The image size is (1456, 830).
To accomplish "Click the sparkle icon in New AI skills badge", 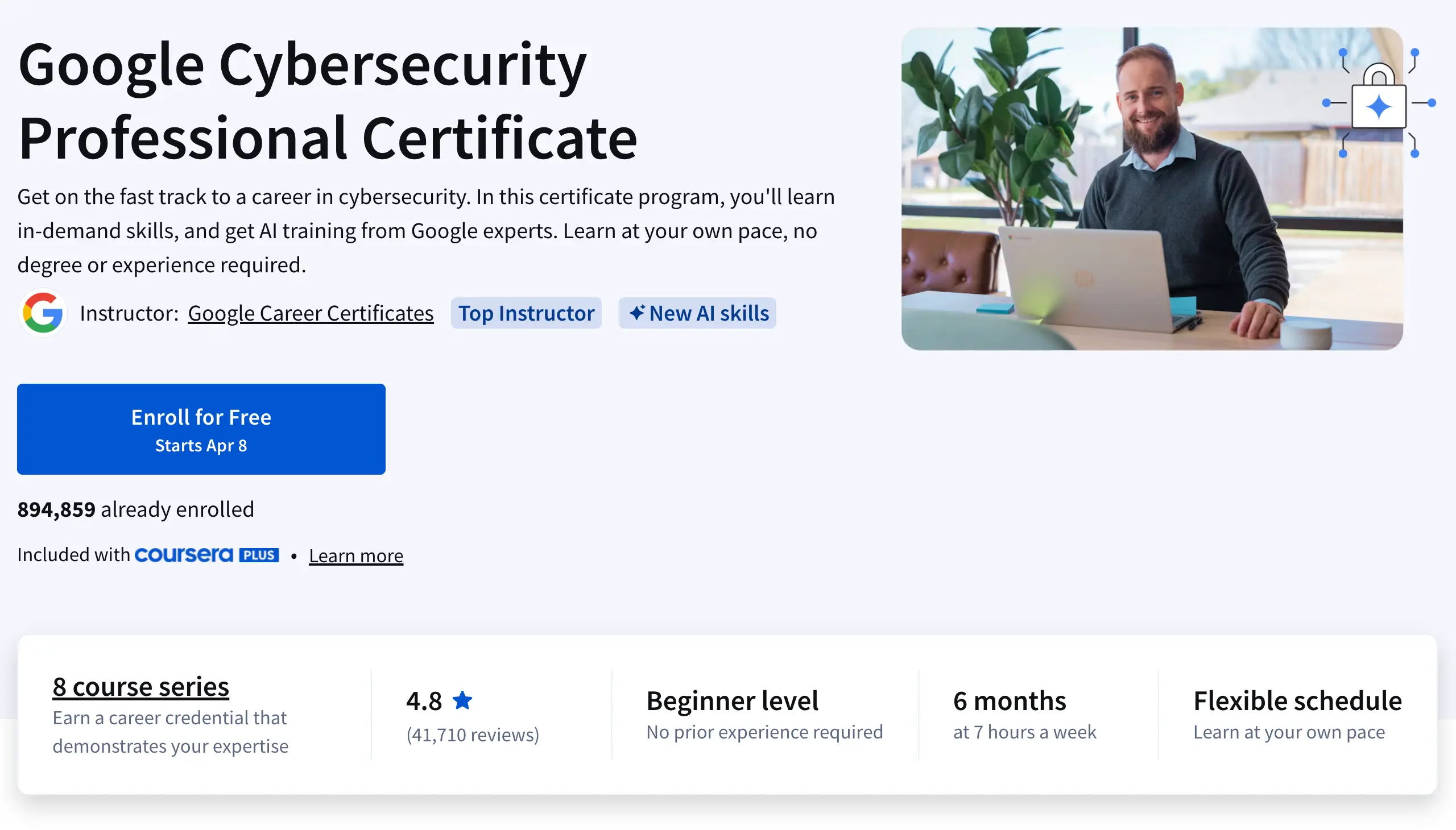I will coord(636,313).
